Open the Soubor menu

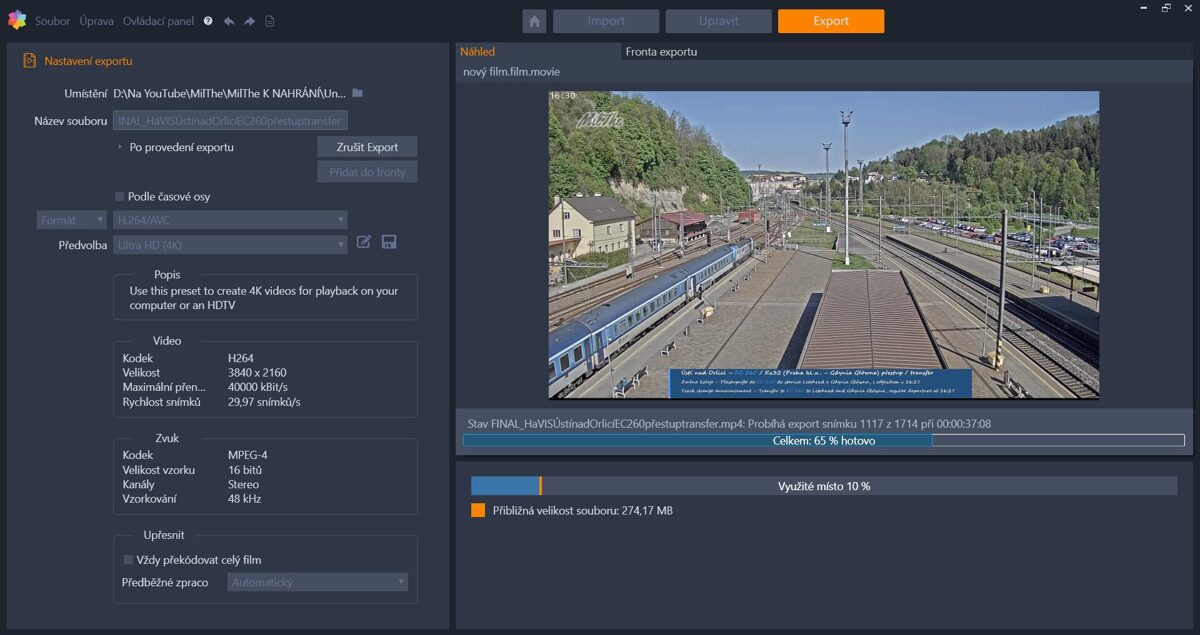(53, 21)
